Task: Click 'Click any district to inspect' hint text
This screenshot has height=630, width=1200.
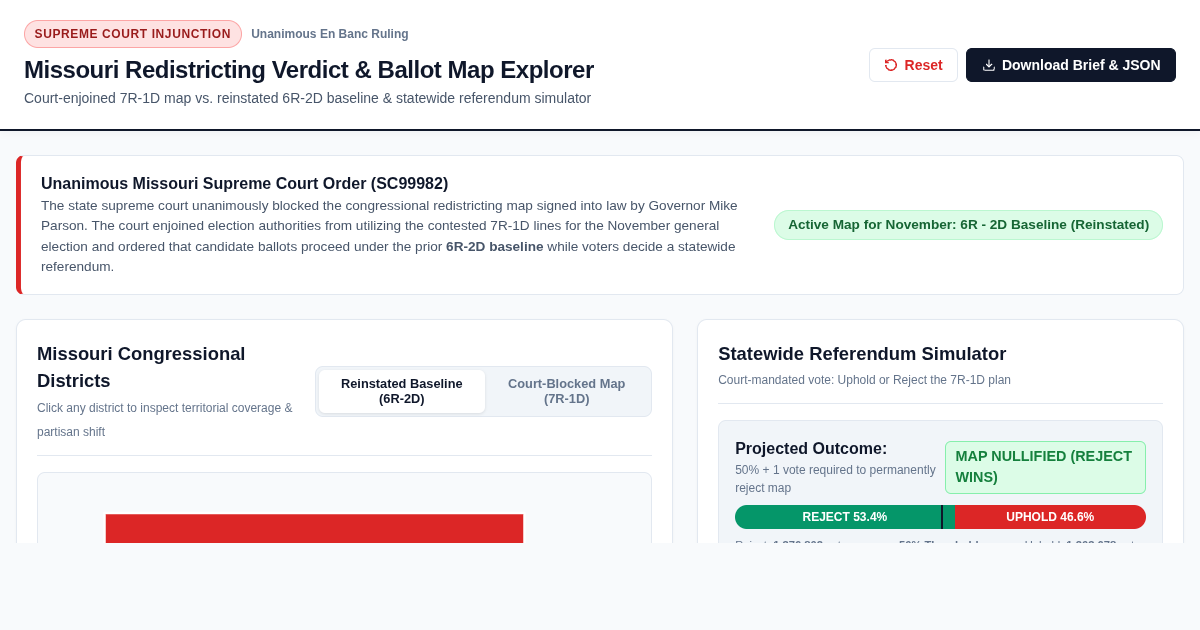Action: point(165,420)
